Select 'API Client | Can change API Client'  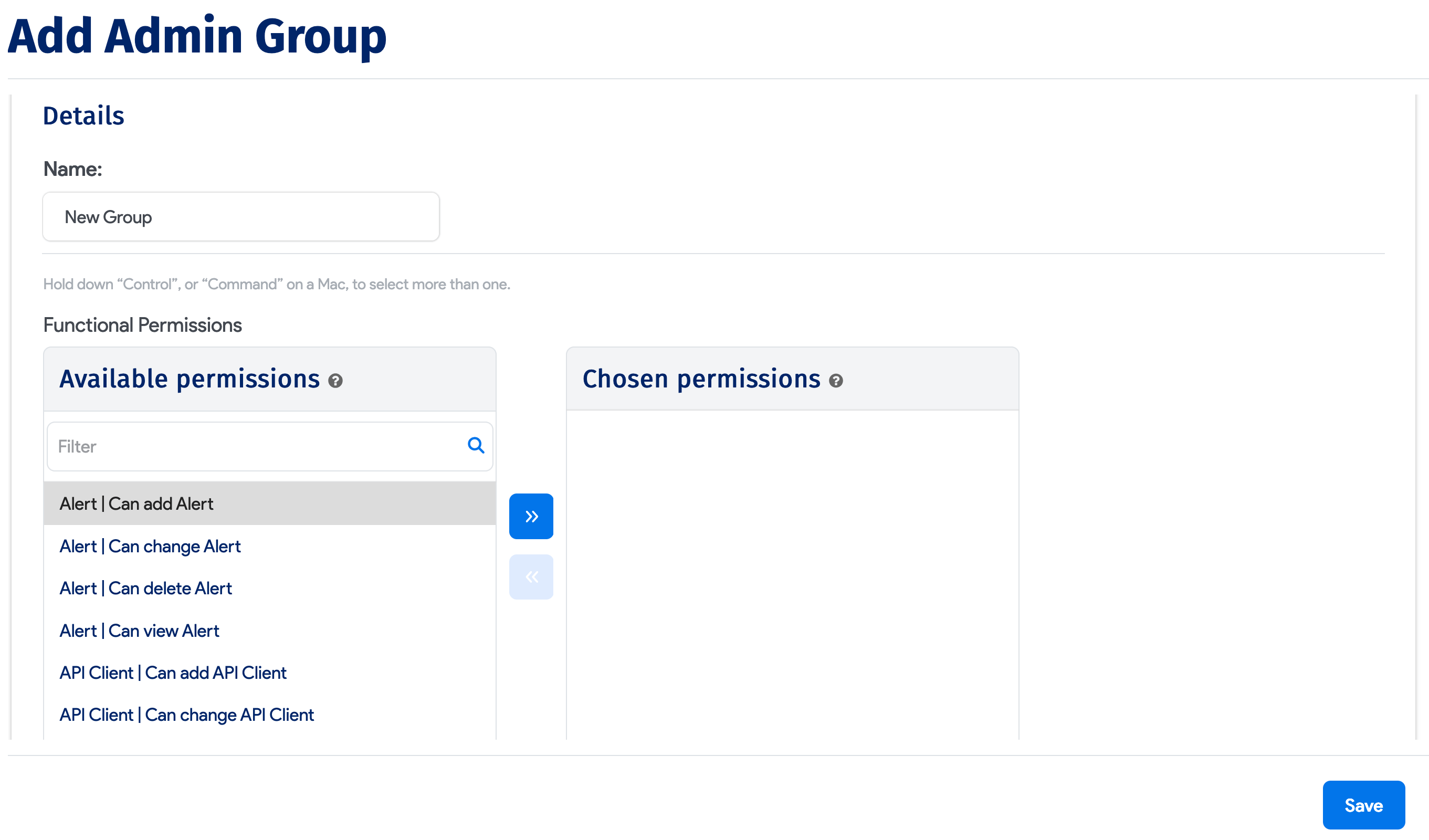click(186, 715)
